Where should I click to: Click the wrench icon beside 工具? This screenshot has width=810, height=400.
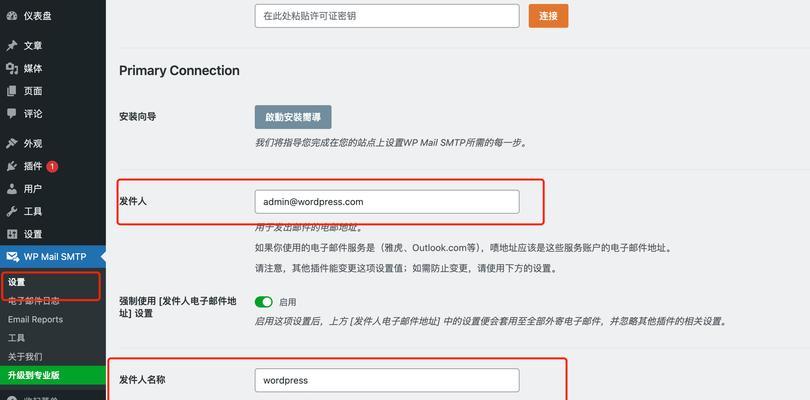(x=11, y=211)
